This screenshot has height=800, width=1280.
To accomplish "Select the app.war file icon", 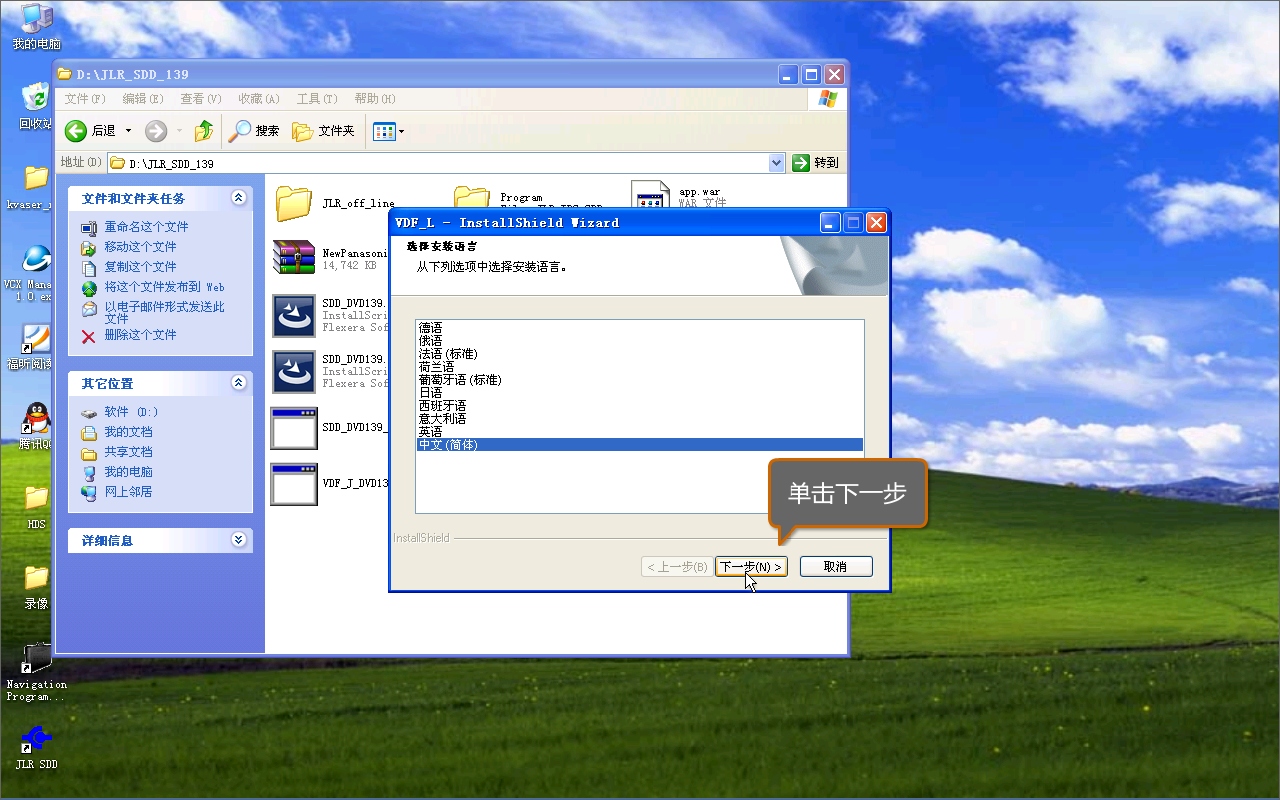I will click(x=650, y=195).
